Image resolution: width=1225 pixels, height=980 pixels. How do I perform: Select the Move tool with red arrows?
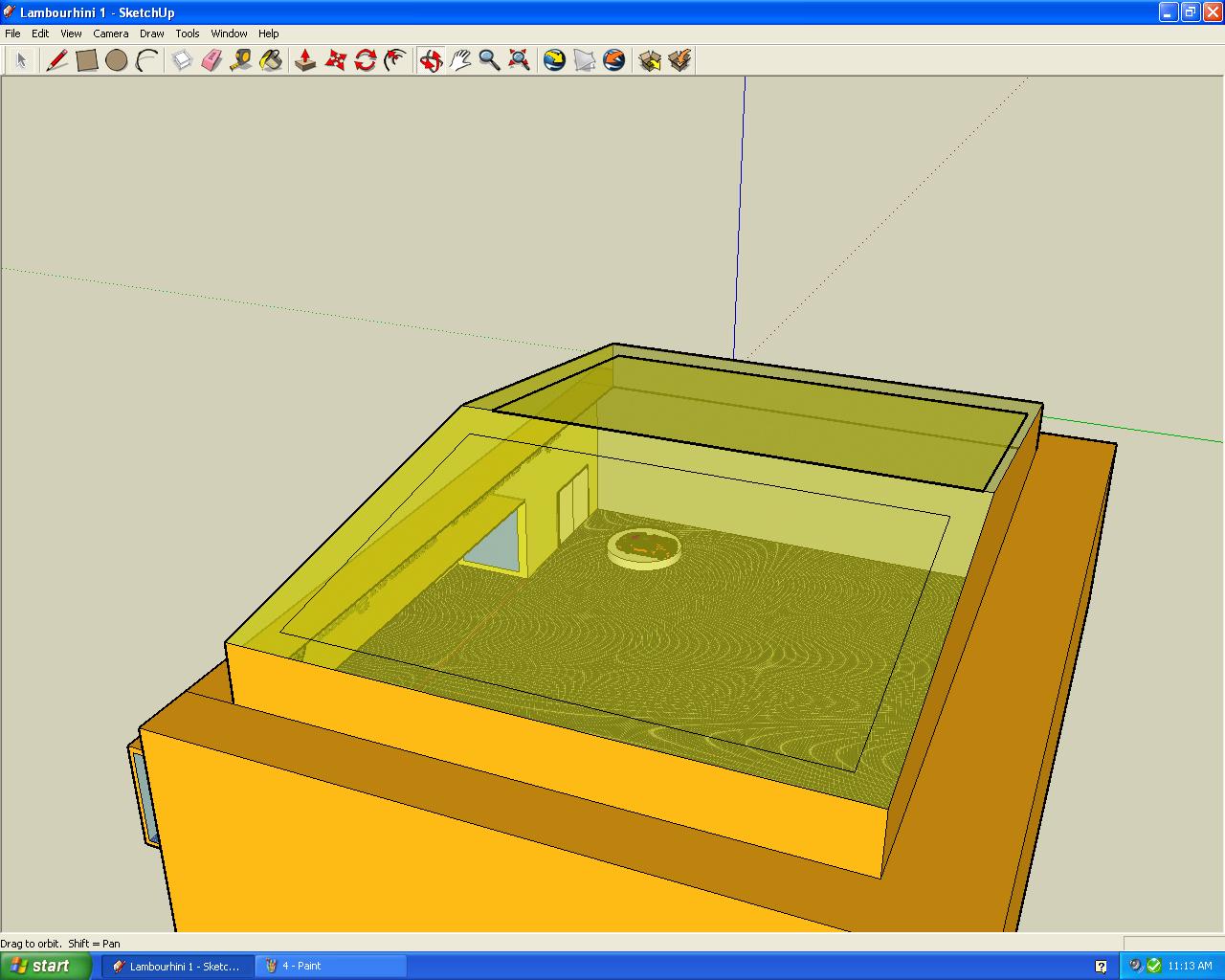pos(335,60)
